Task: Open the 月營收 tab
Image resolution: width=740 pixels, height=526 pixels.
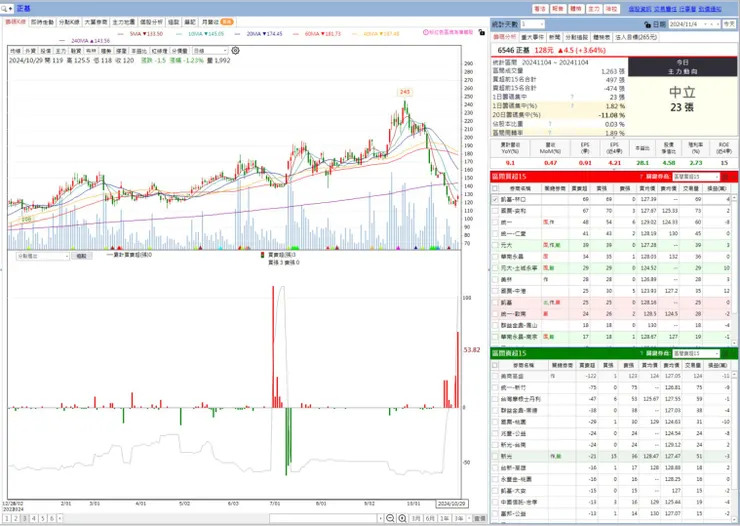Action: click(x=217, y=22)
